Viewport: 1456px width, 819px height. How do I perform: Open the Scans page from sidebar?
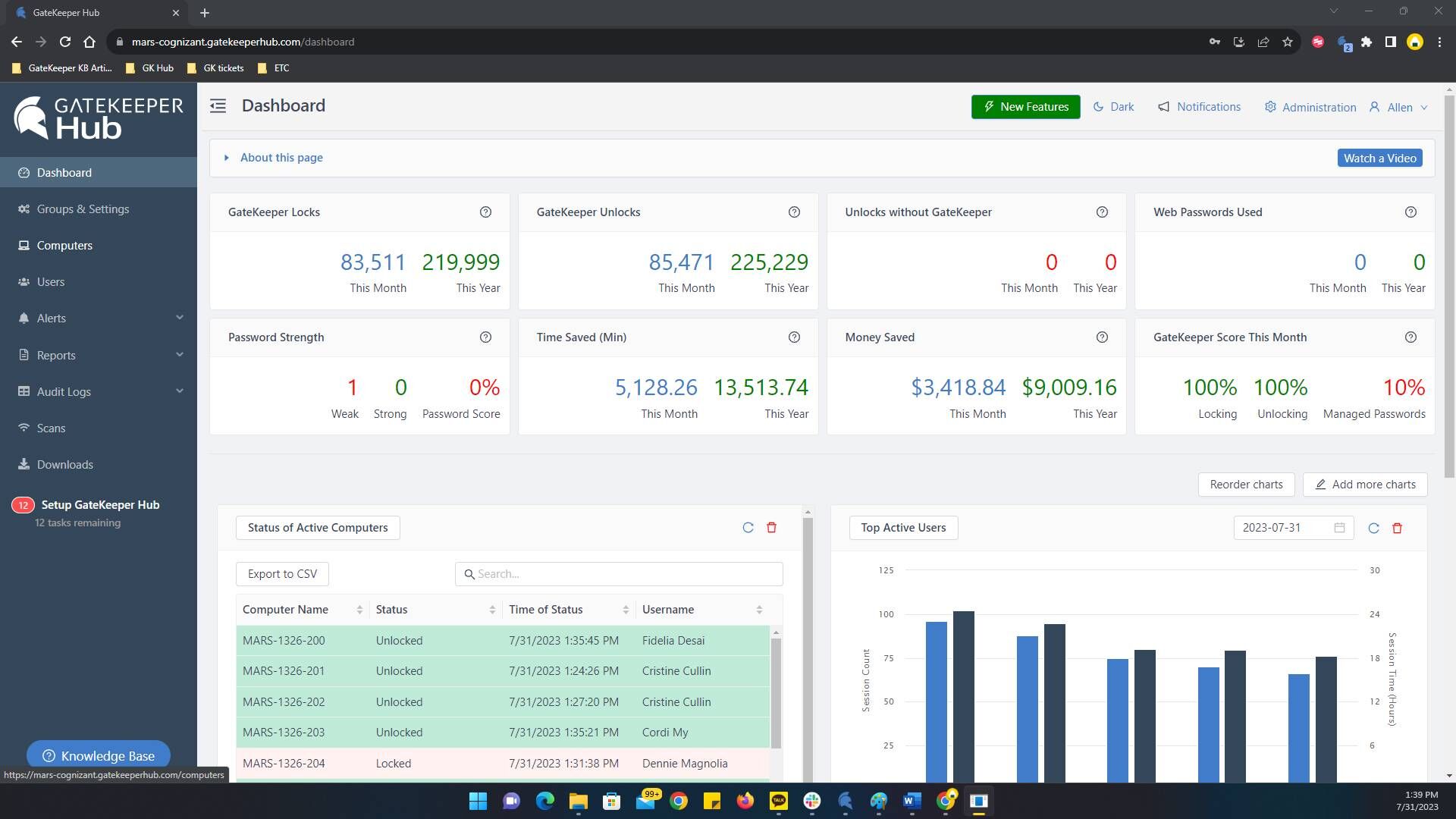51,428
